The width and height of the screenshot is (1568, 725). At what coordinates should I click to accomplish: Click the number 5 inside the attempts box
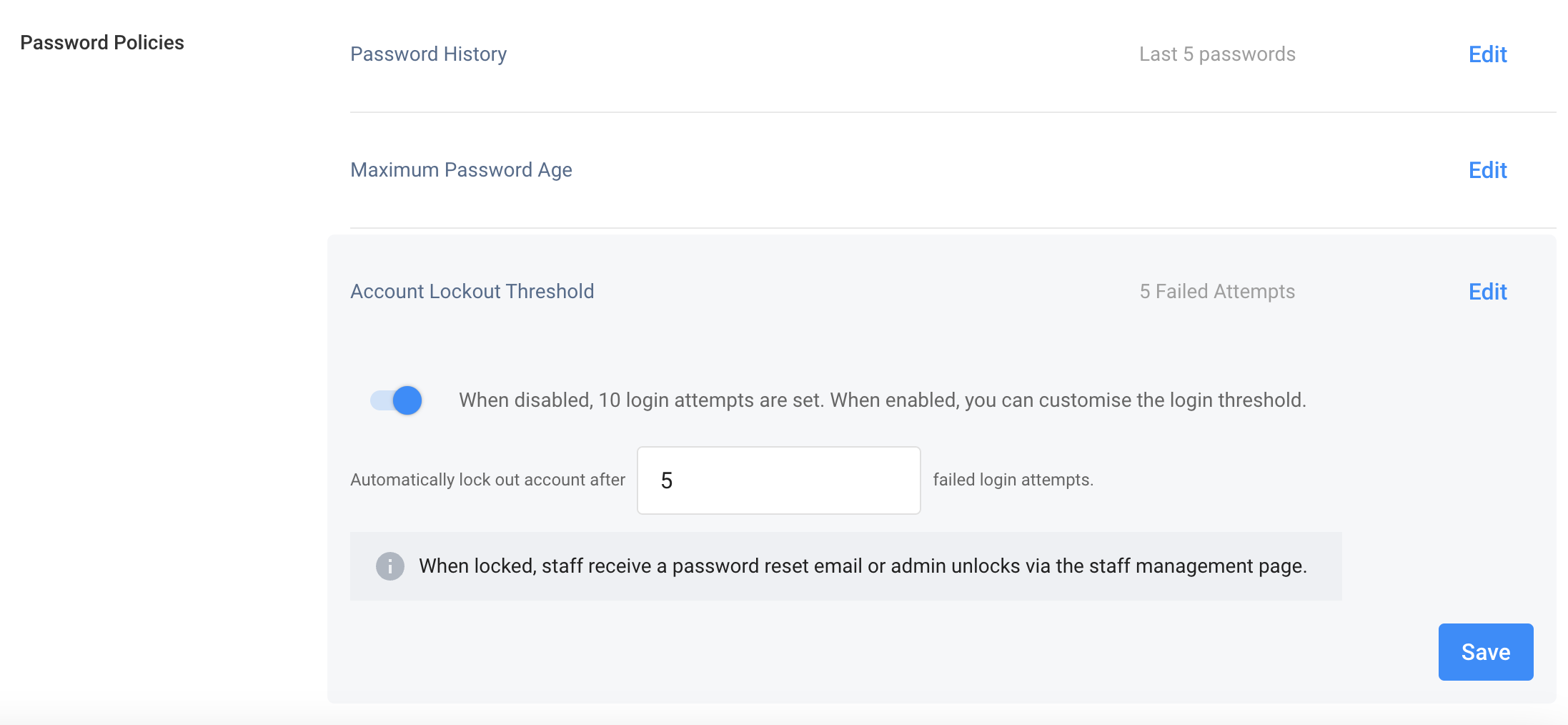click(666, 480)
